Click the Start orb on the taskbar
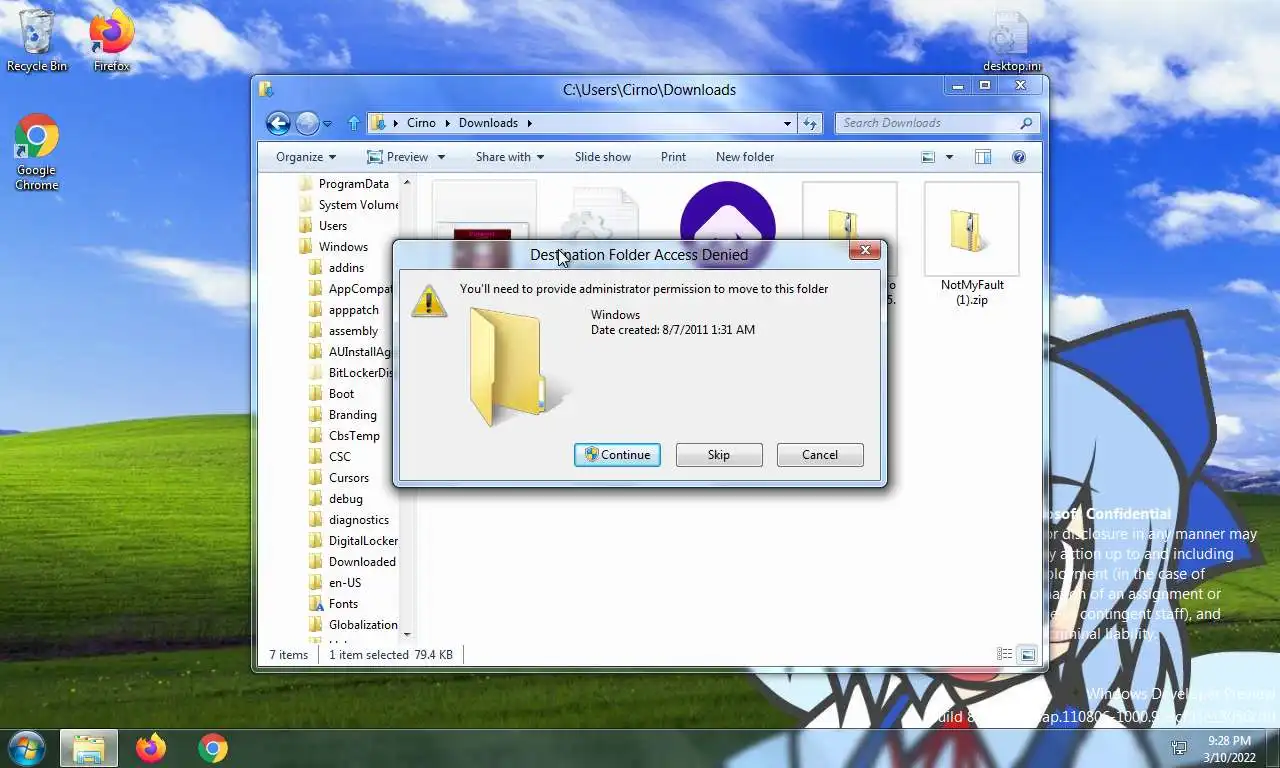The width and height of the screenshot is (1280, 768). [27, 748]
